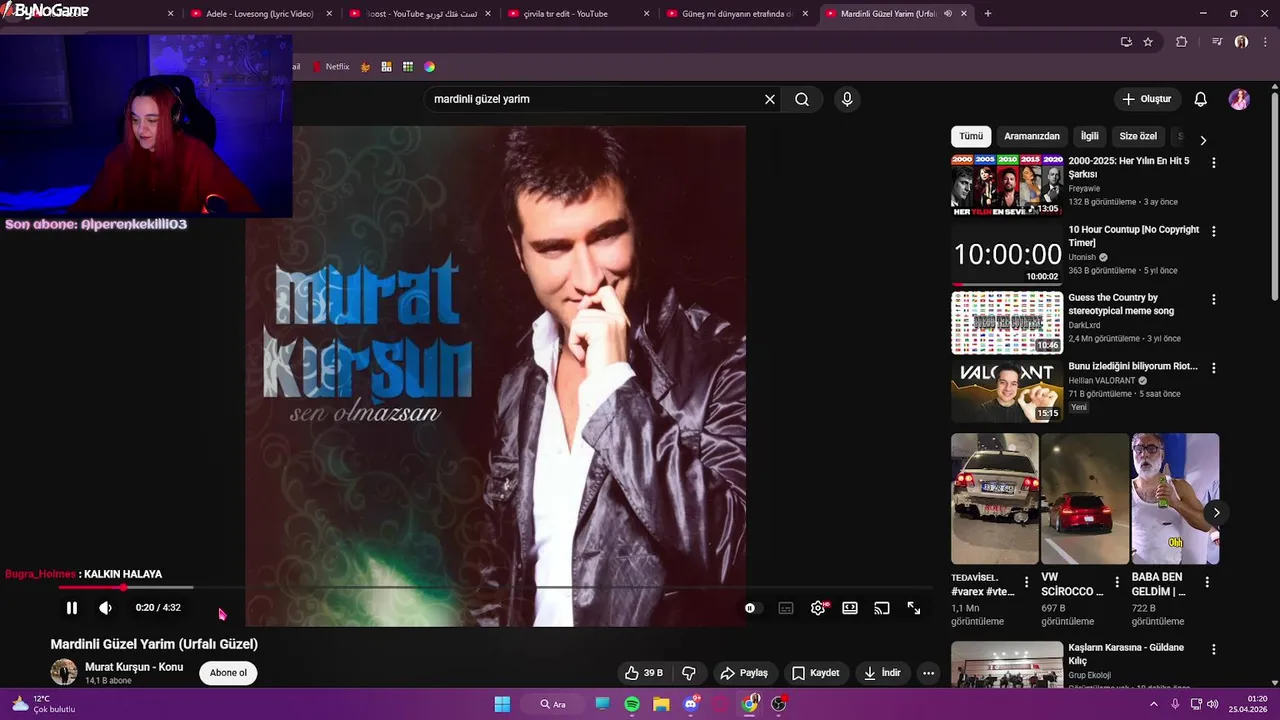Open YouTube notifications bell
This screenshot has width=1280, height=720.
pos(1201,99)
